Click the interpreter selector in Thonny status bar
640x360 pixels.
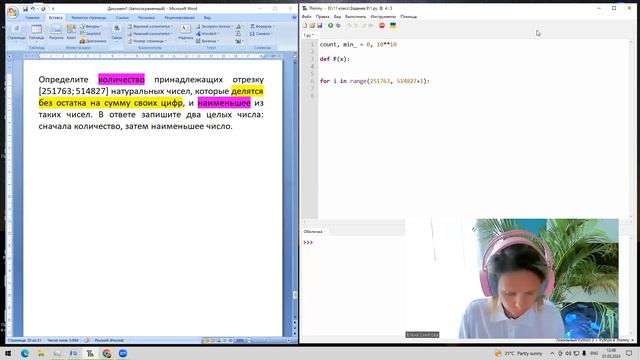click(594, 340)
